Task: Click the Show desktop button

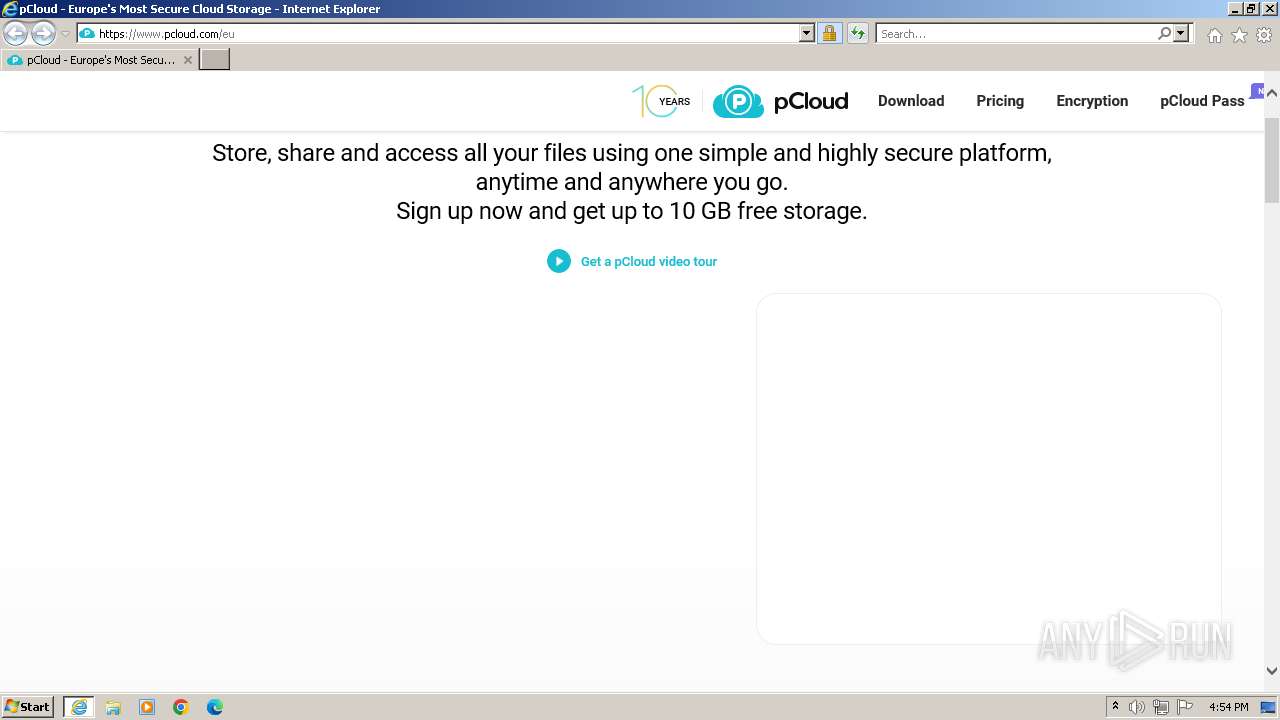Action: click(1269, 707)
